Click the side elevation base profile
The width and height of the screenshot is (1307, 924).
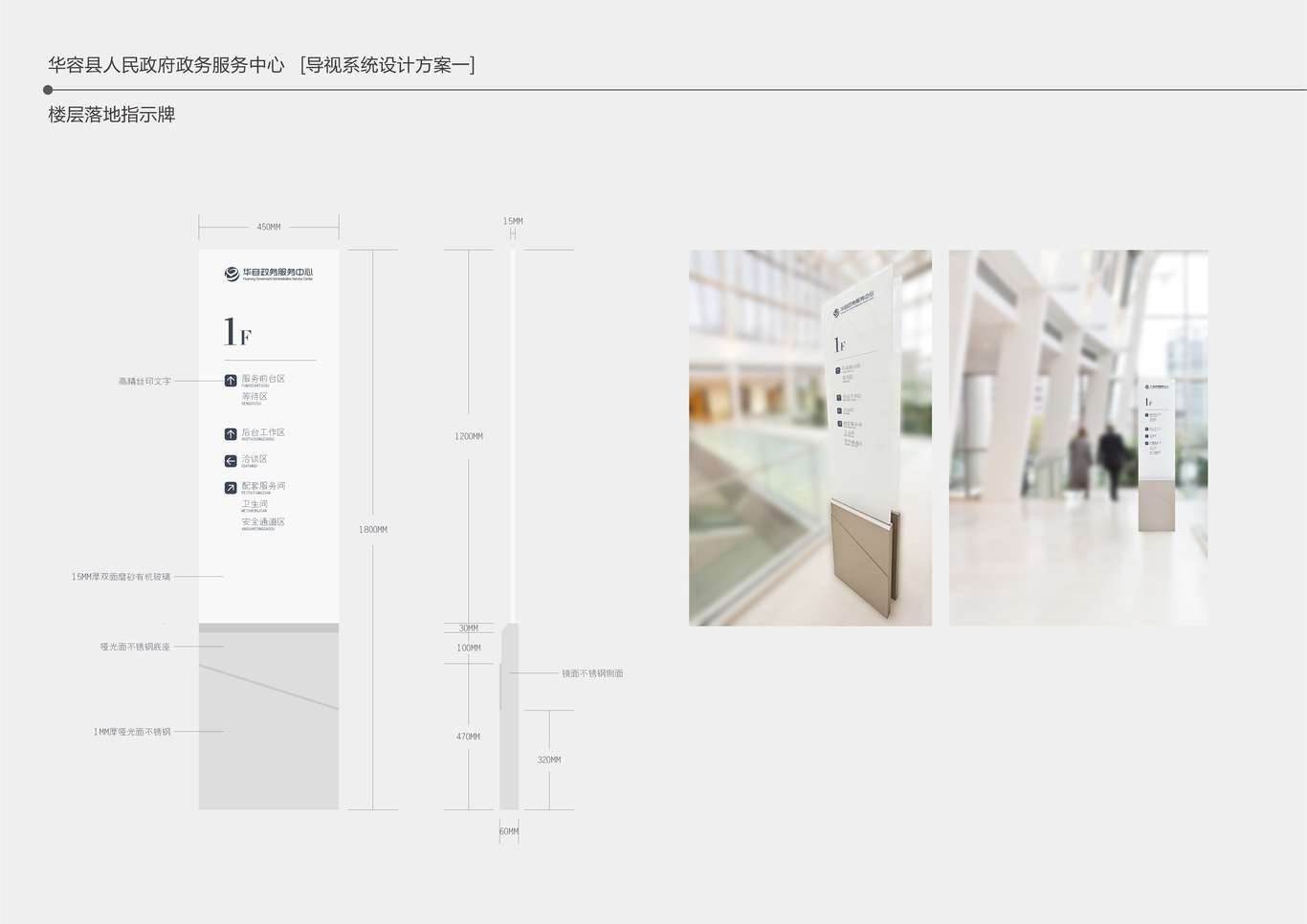point(509,716)
